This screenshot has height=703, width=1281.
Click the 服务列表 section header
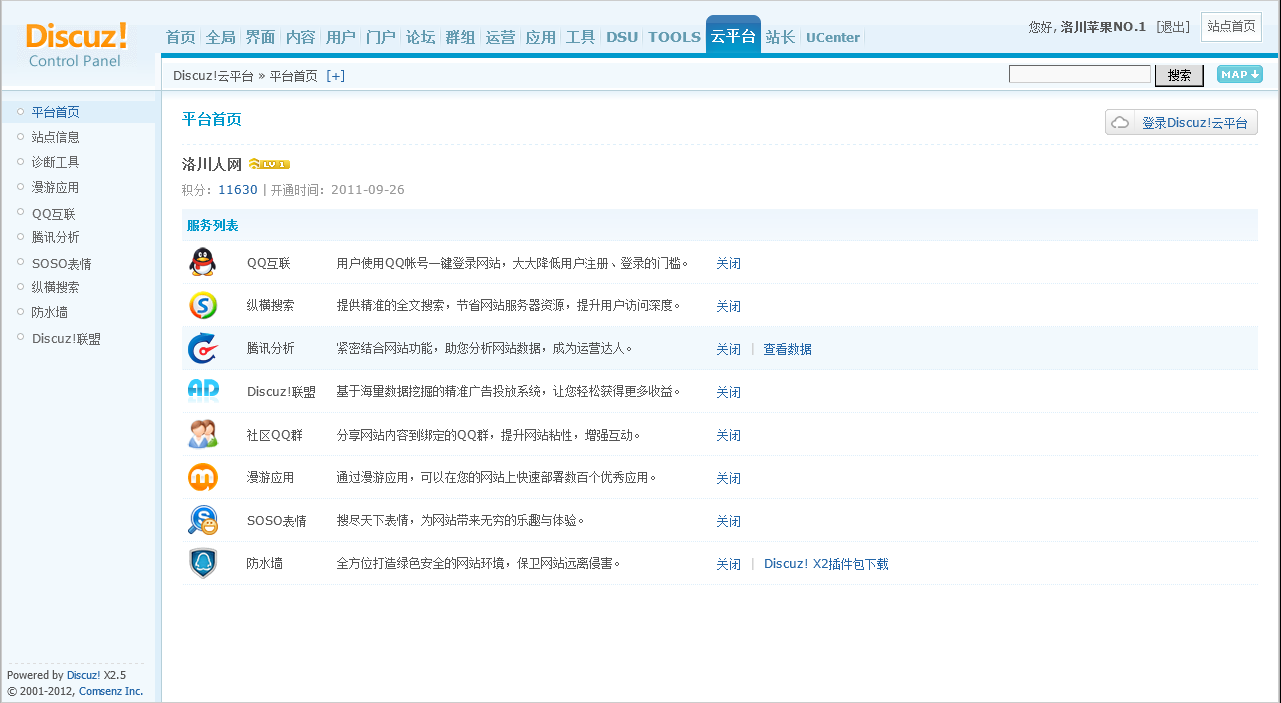tap(212, 226)
